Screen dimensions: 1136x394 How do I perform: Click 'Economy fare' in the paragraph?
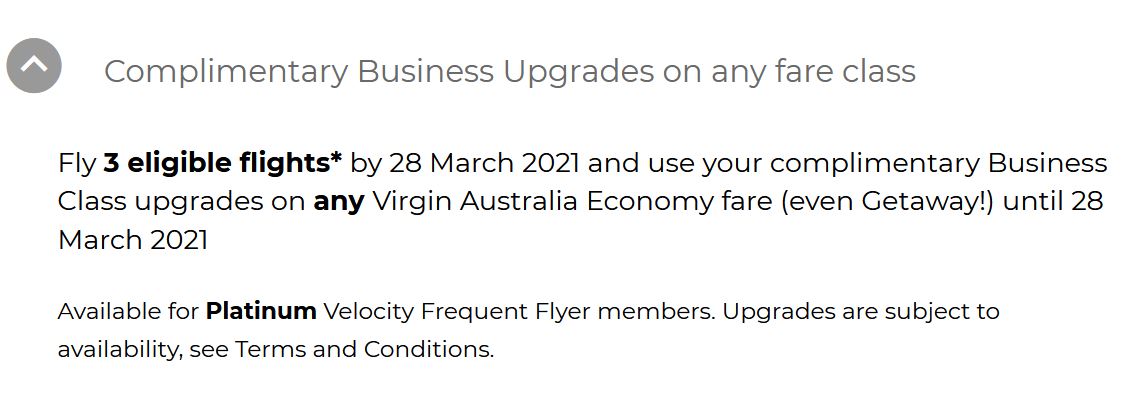click(x=679, y=202)
